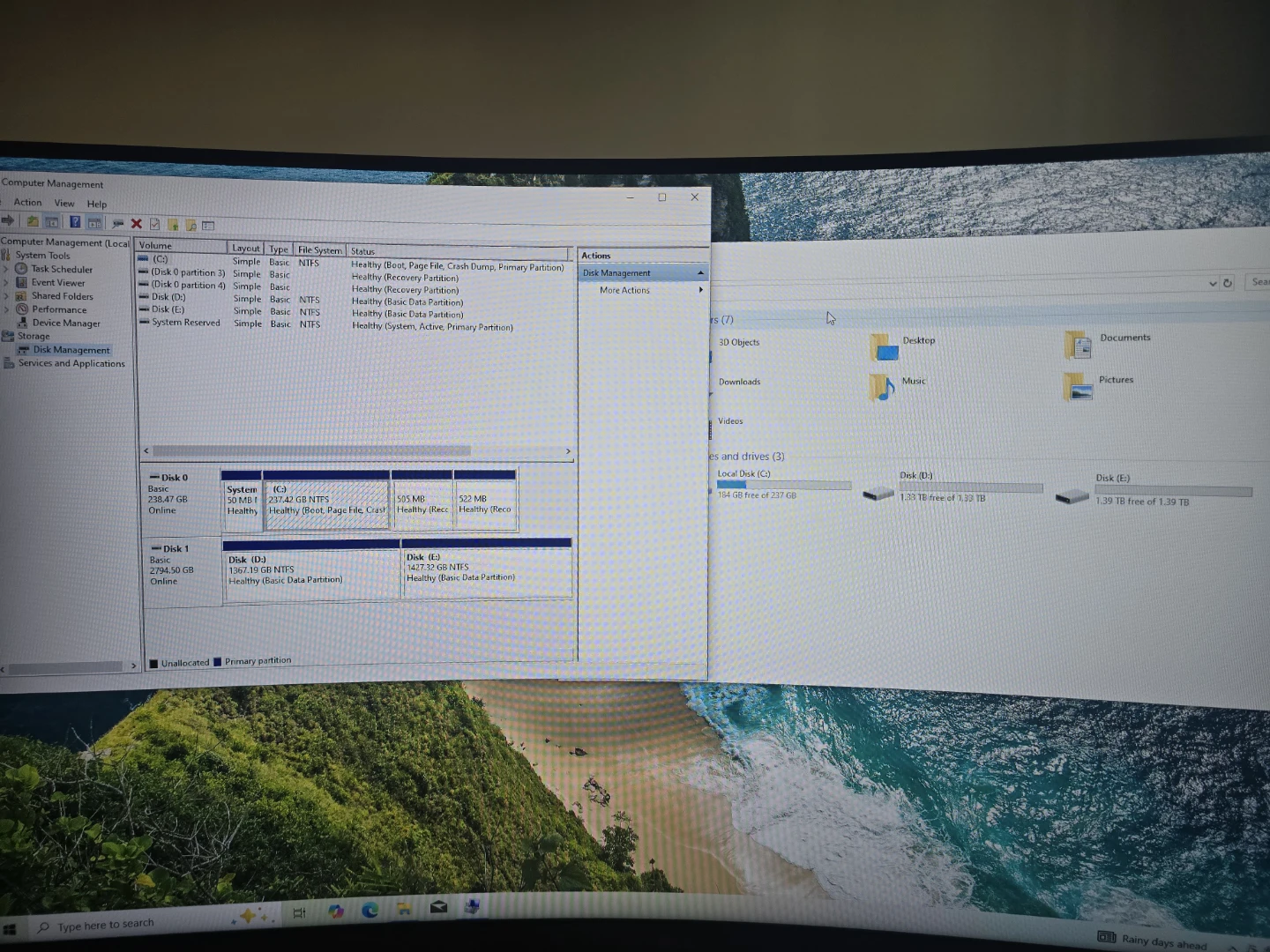Viewport: 1270px width, 952px height.
Task: Click the forward arrow toolbar icon
Action: (x=8, y=220)
